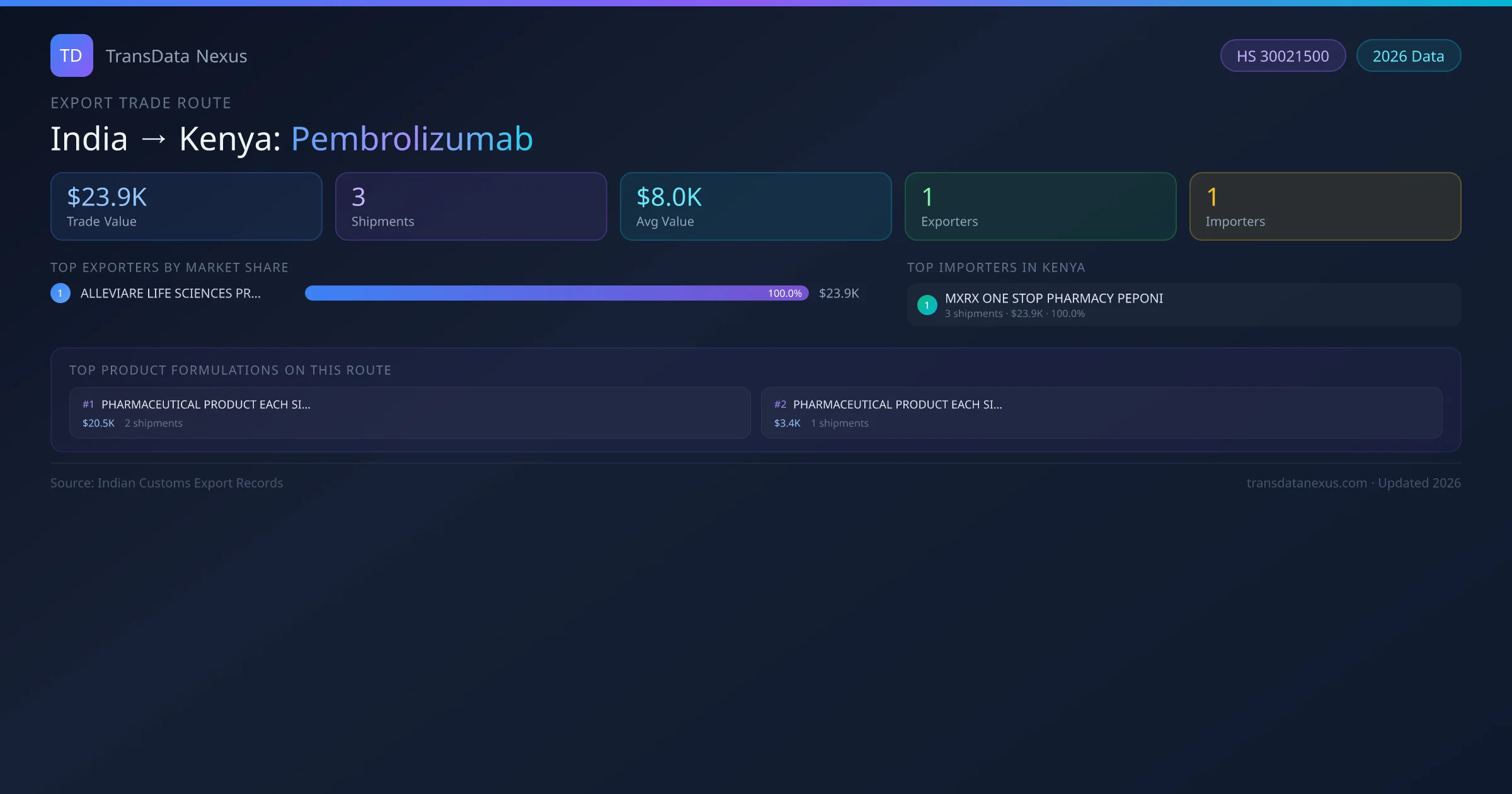Click the Avg Value stat card showing $8.0K
This screenshot has width=1512, height=794.
tap(755, 206)
